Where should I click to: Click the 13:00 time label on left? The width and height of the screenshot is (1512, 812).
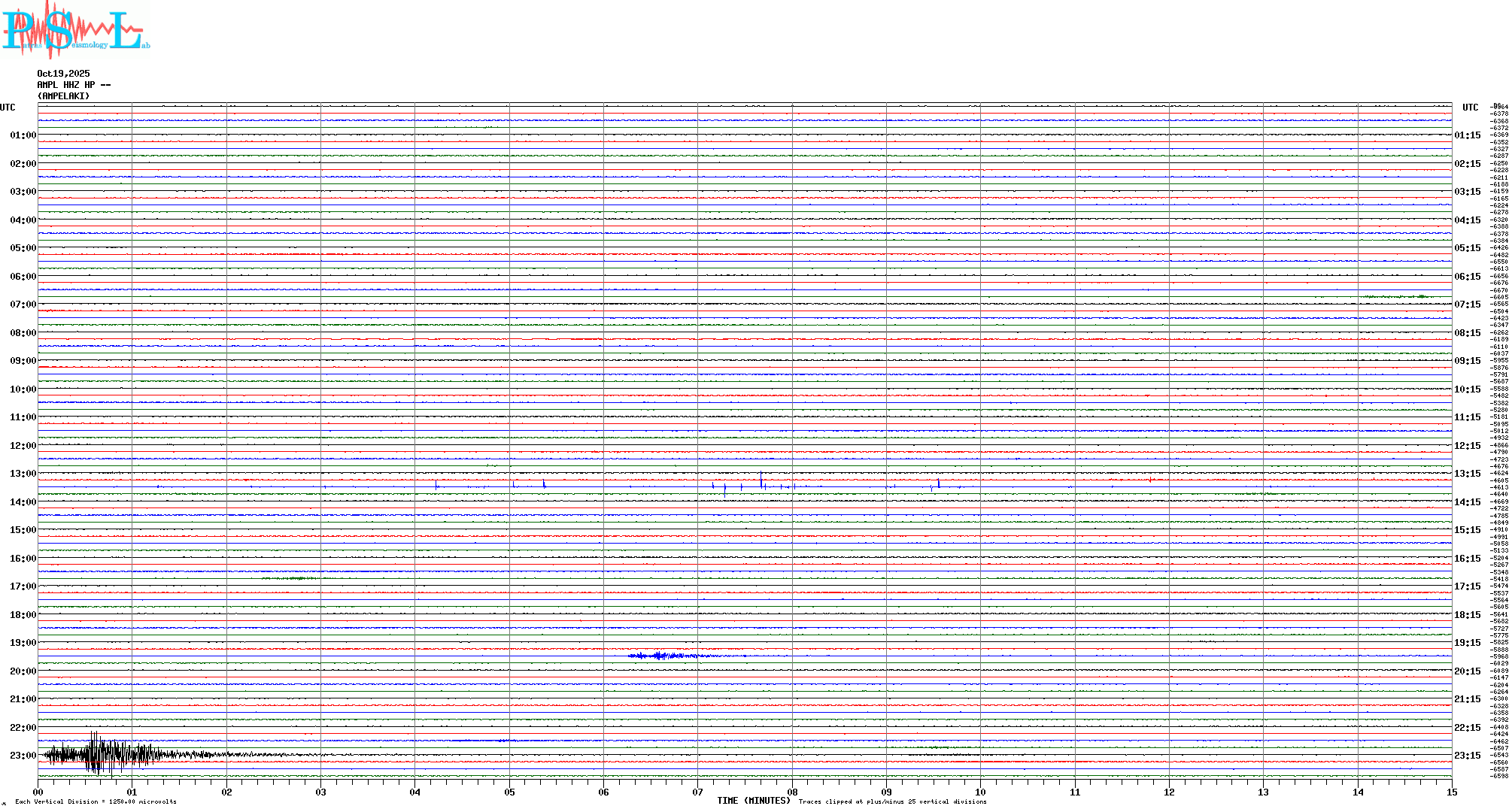pyautogui.click(x=23, y=474)
